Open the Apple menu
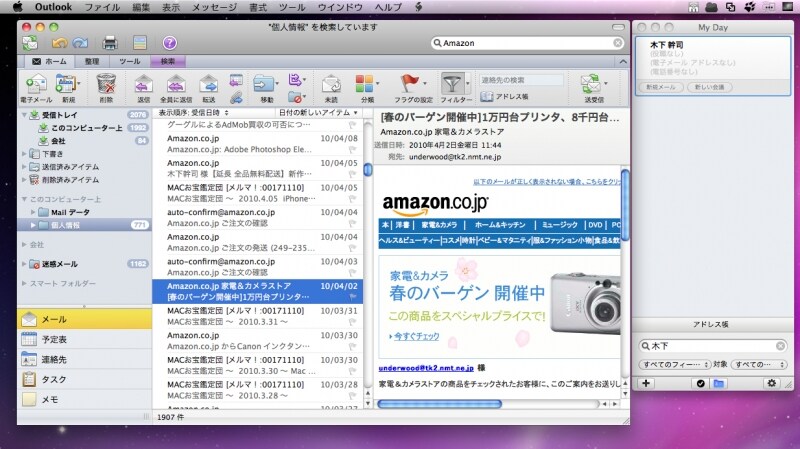 point(18,7)
